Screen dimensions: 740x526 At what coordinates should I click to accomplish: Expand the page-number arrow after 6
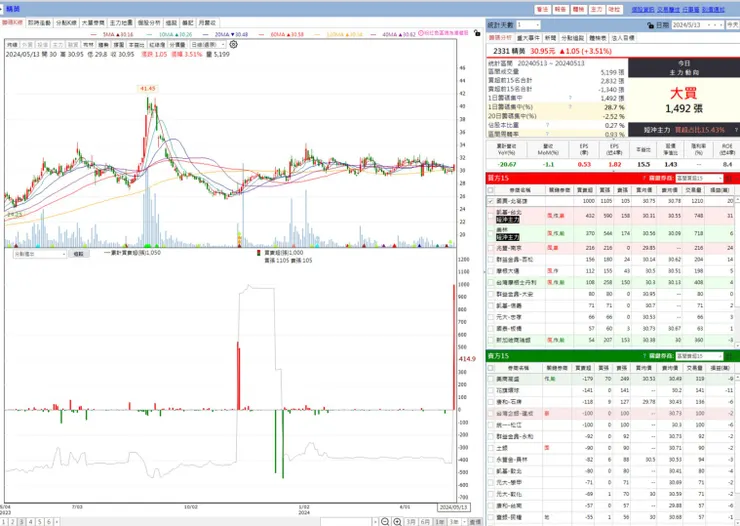57,522
